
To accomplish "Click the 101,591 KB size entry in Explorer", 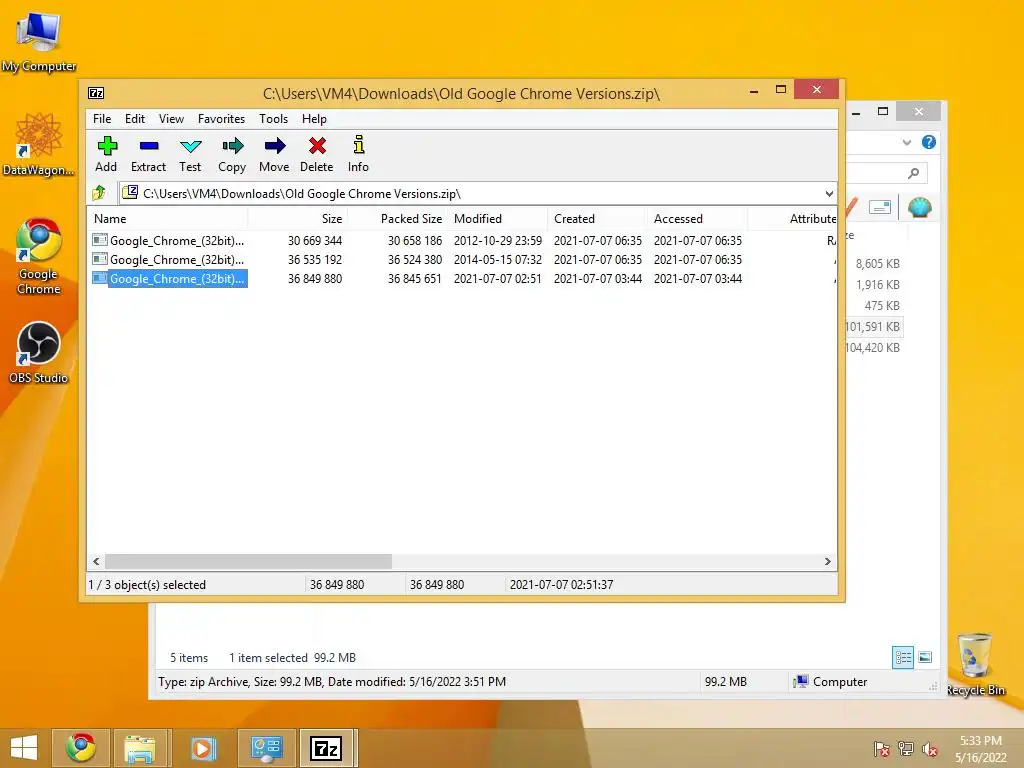I will pyautogui.click(x=872, y=327).
